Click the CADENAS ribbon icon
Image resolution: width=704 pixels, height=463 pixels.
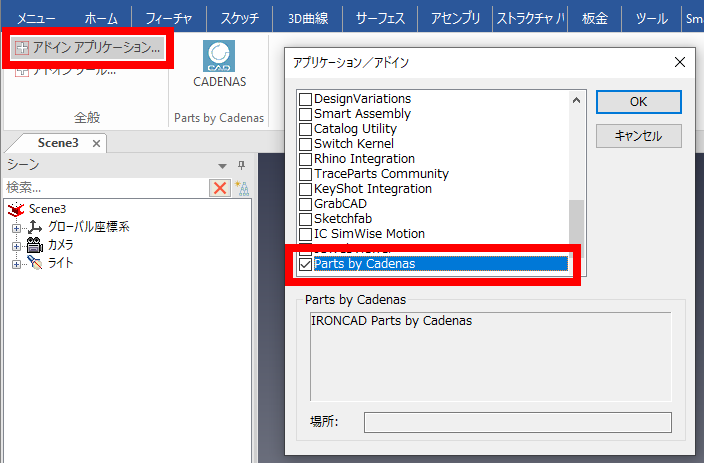coord(219,56)
